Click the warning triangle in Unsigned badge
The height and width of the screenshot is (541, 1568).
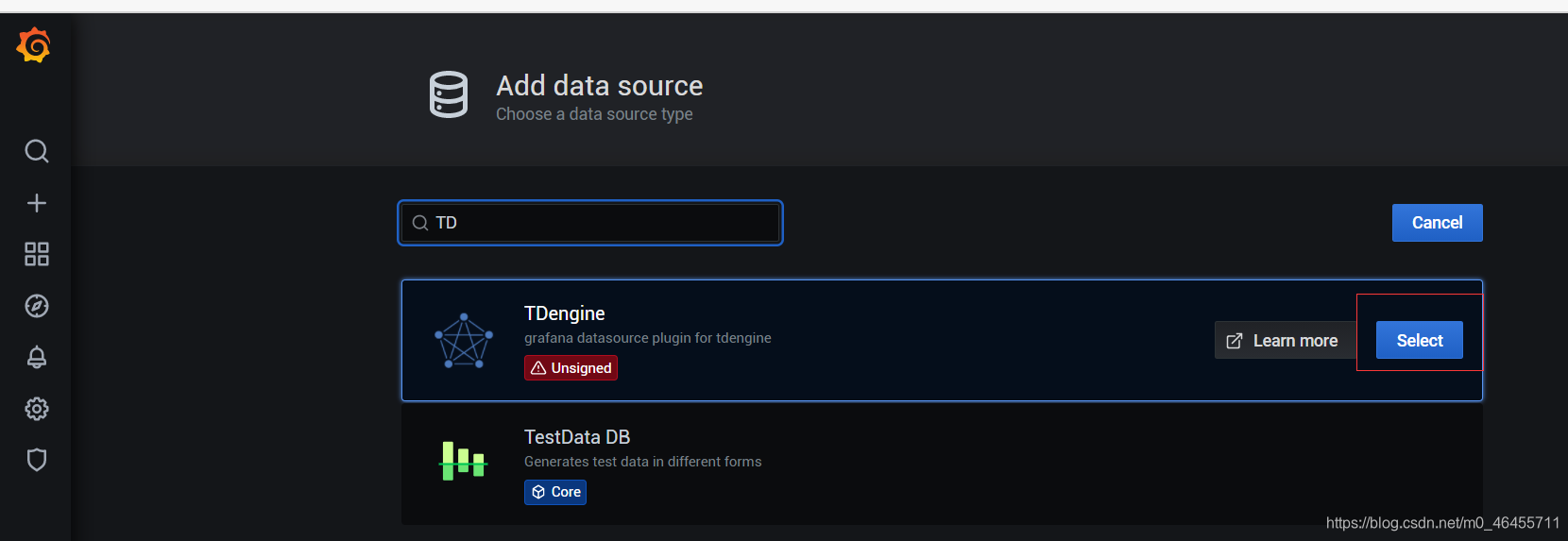(x=538, y=368)
